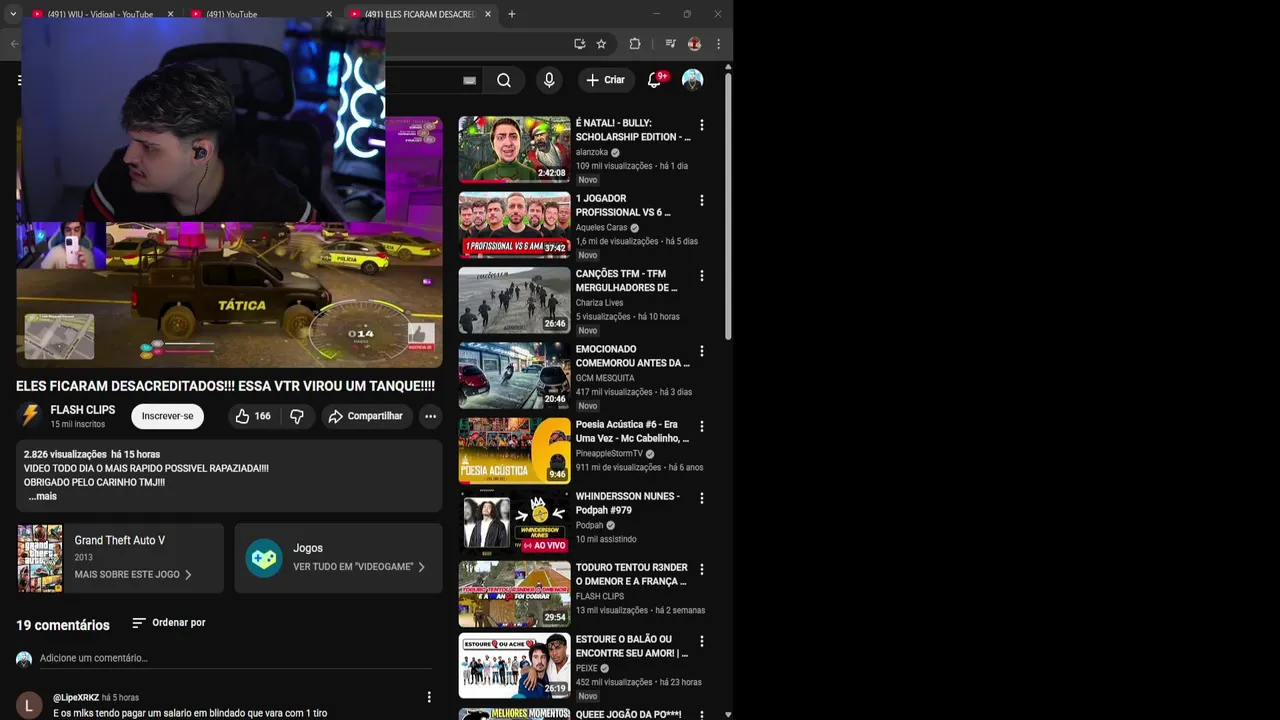Open more actions ellipsis beside Compartilhar

[x=430, y=416]
